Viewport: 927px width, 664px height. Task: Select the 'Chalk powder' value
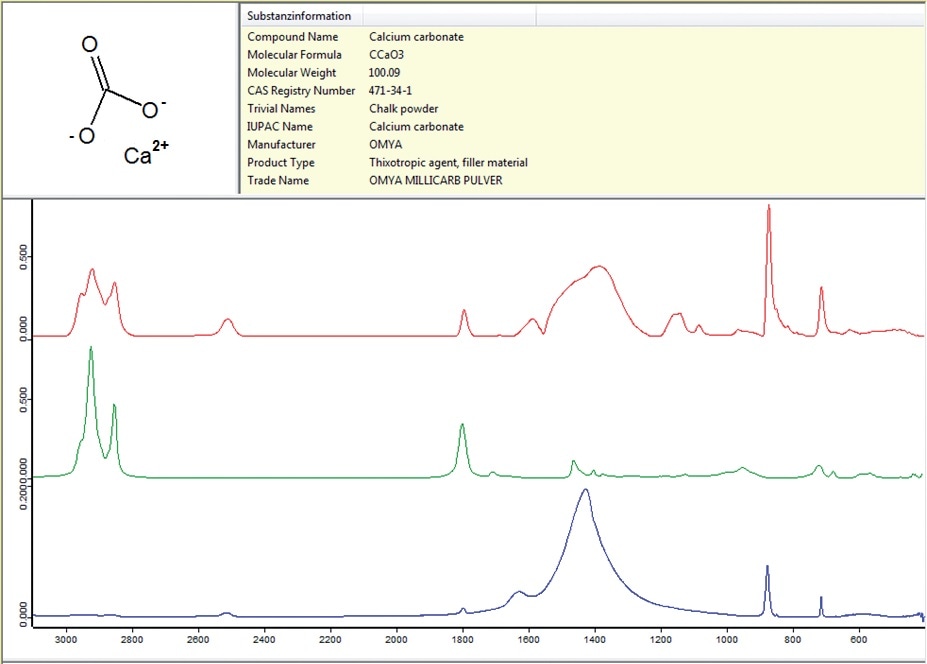point(404,109)
